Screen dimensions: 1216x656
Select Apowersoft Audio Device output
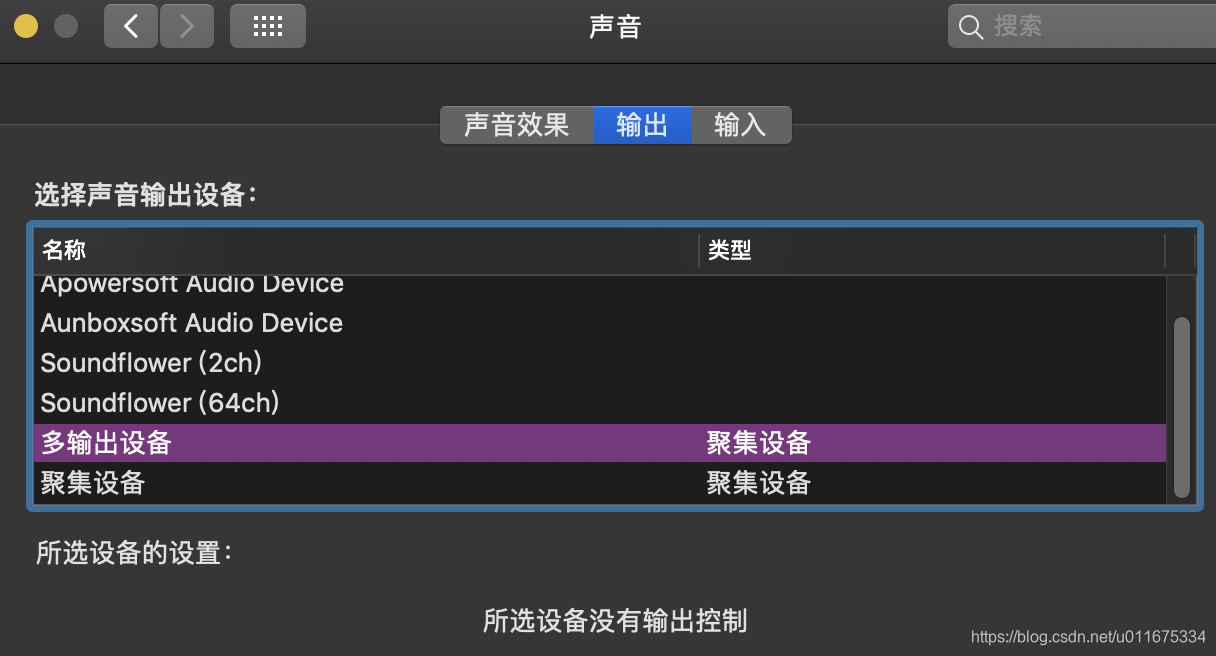(x=192, y=285)
